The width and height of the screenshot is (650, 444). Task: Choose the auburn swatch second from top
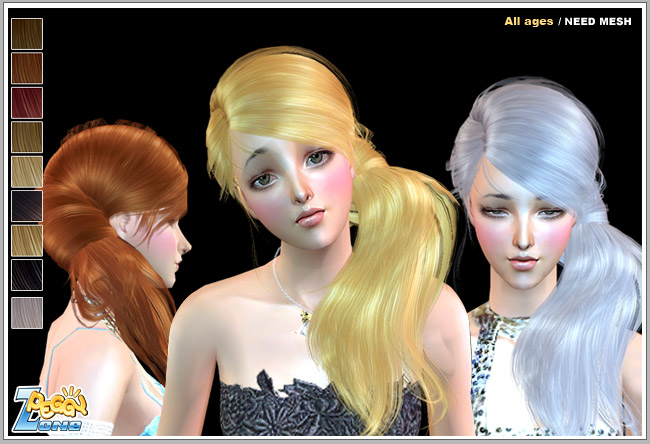27,69
